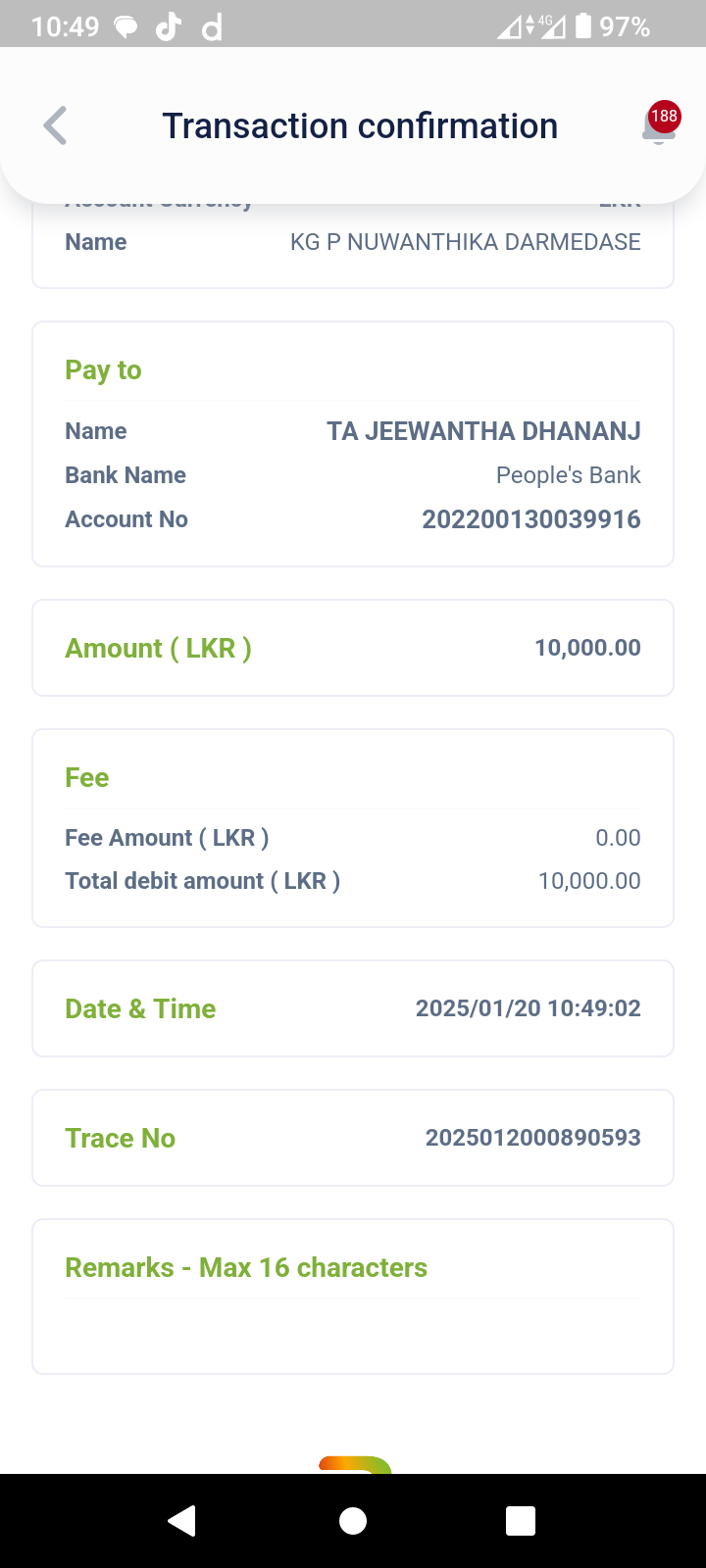
Task: Tap the chat bubble status bar icon
Action: pos(126,26)
